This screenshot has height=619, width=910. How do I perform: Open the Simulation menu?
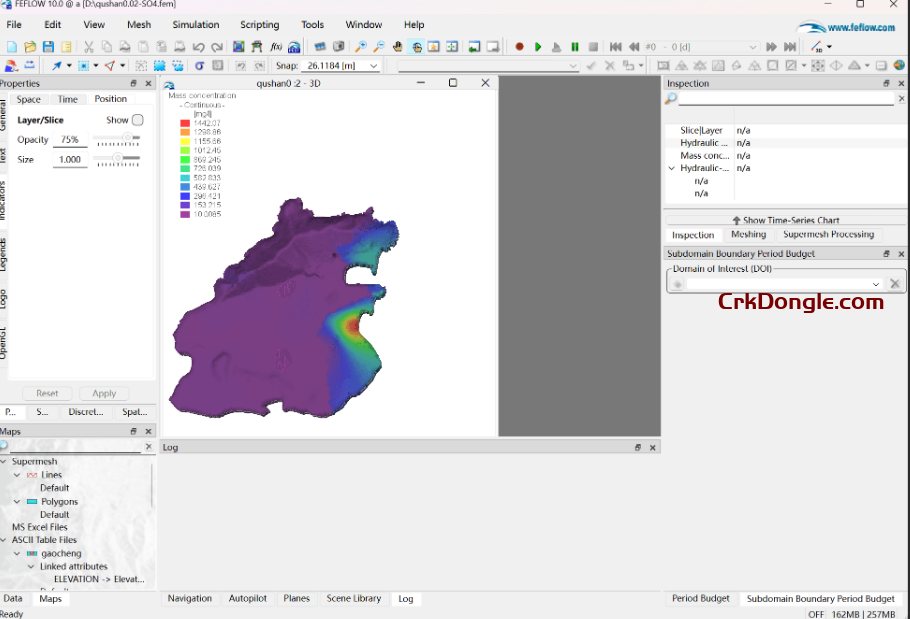(196, 25)
